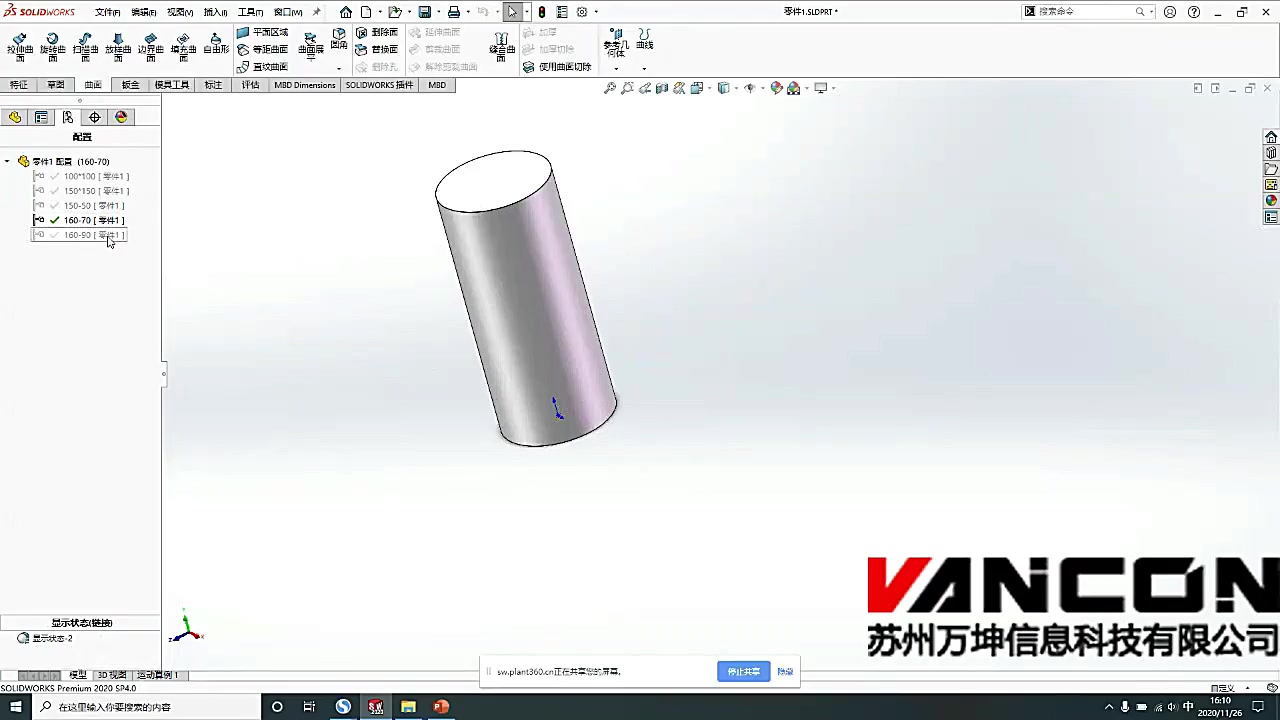
Task: Open the dropdown under 圆角 in the ribbon
Action: 339,68
